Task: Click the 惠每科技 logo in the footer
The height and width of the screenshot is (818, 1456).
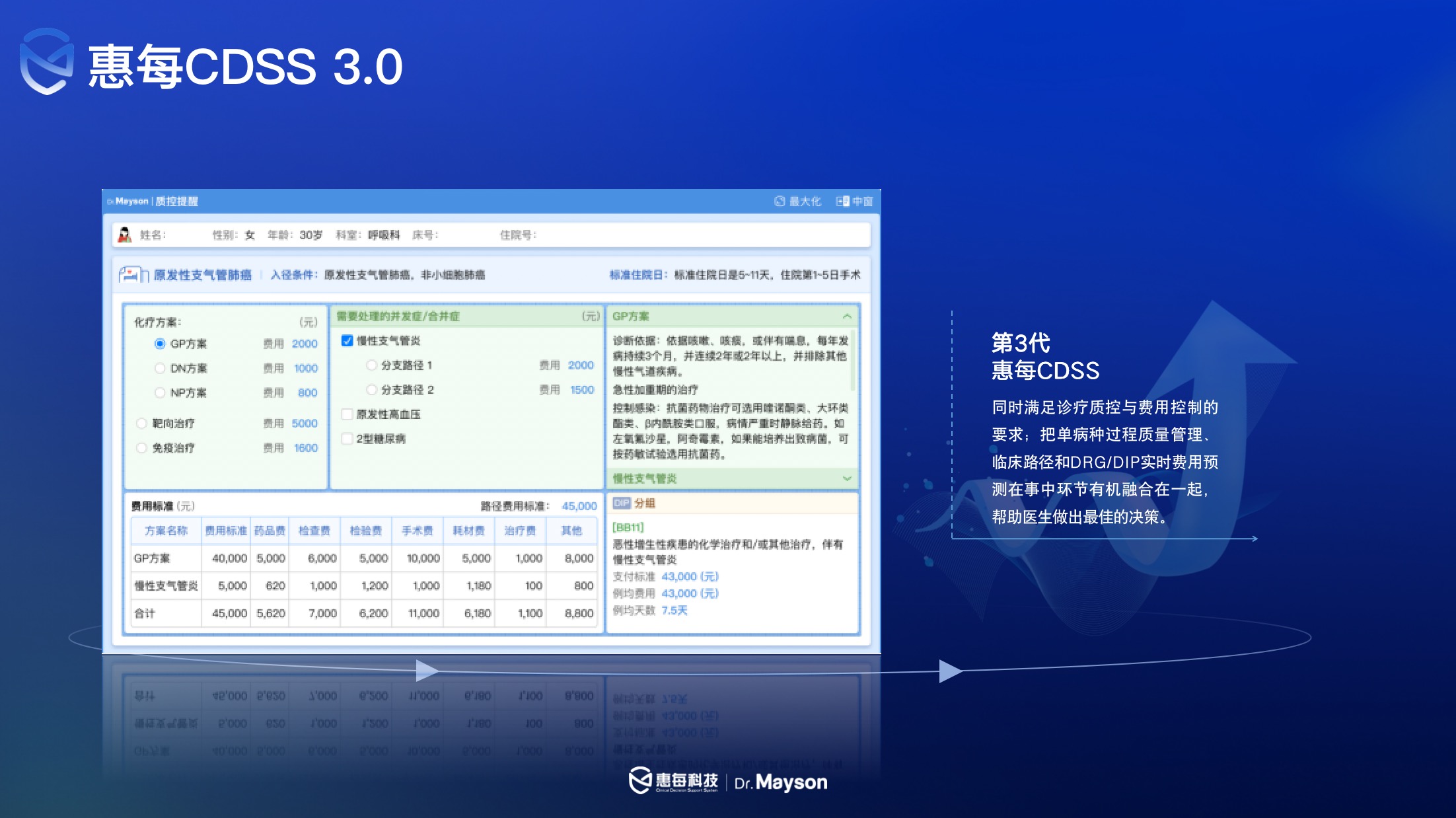Action: click(x=673, y=780)
